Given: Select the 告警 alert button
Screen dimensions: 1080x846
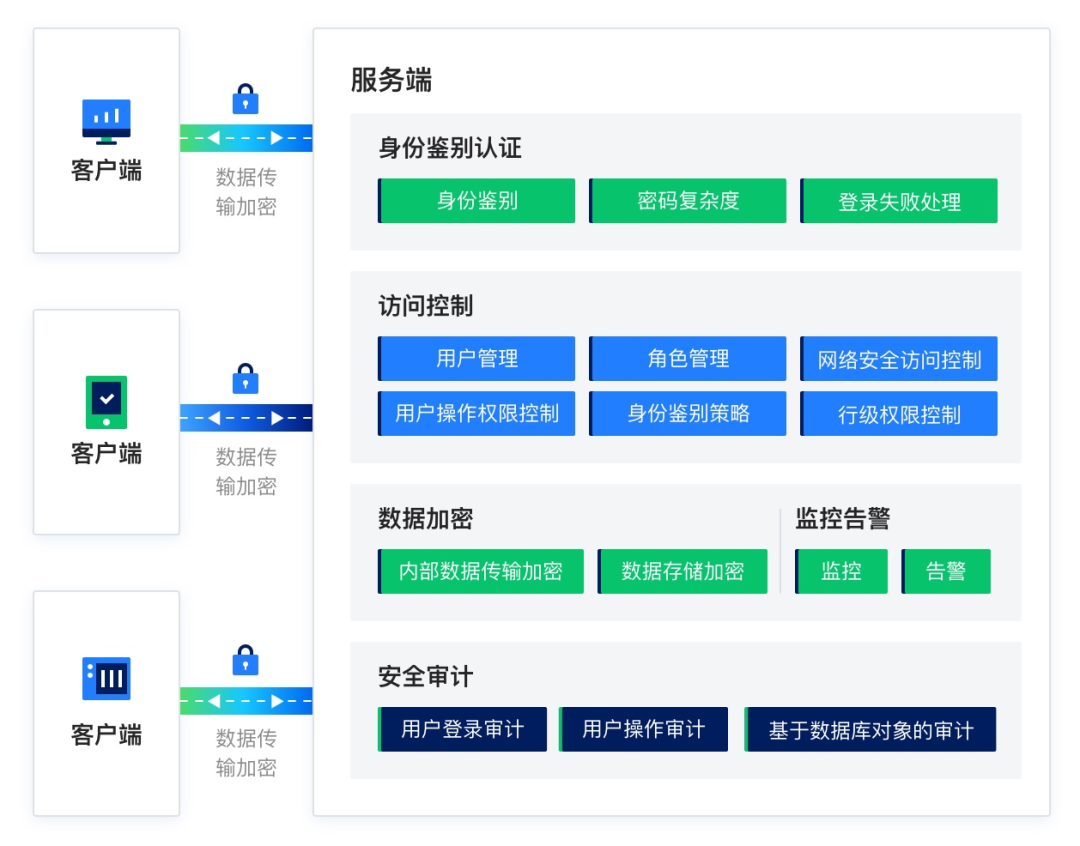Looking at the screenshot, I should tap(946, 571).
